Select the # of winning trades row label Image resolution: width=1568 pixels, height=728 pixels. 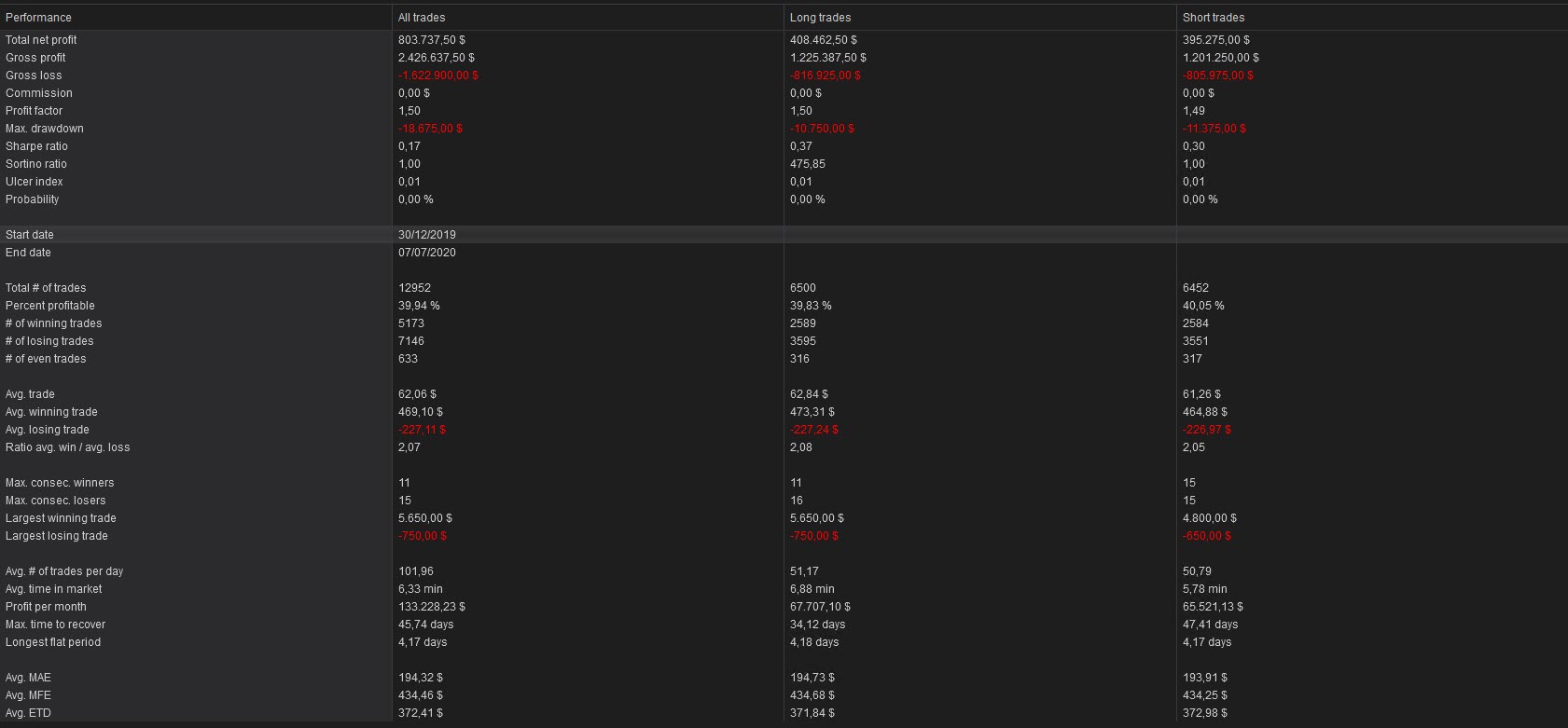click(x=53, y=323)
